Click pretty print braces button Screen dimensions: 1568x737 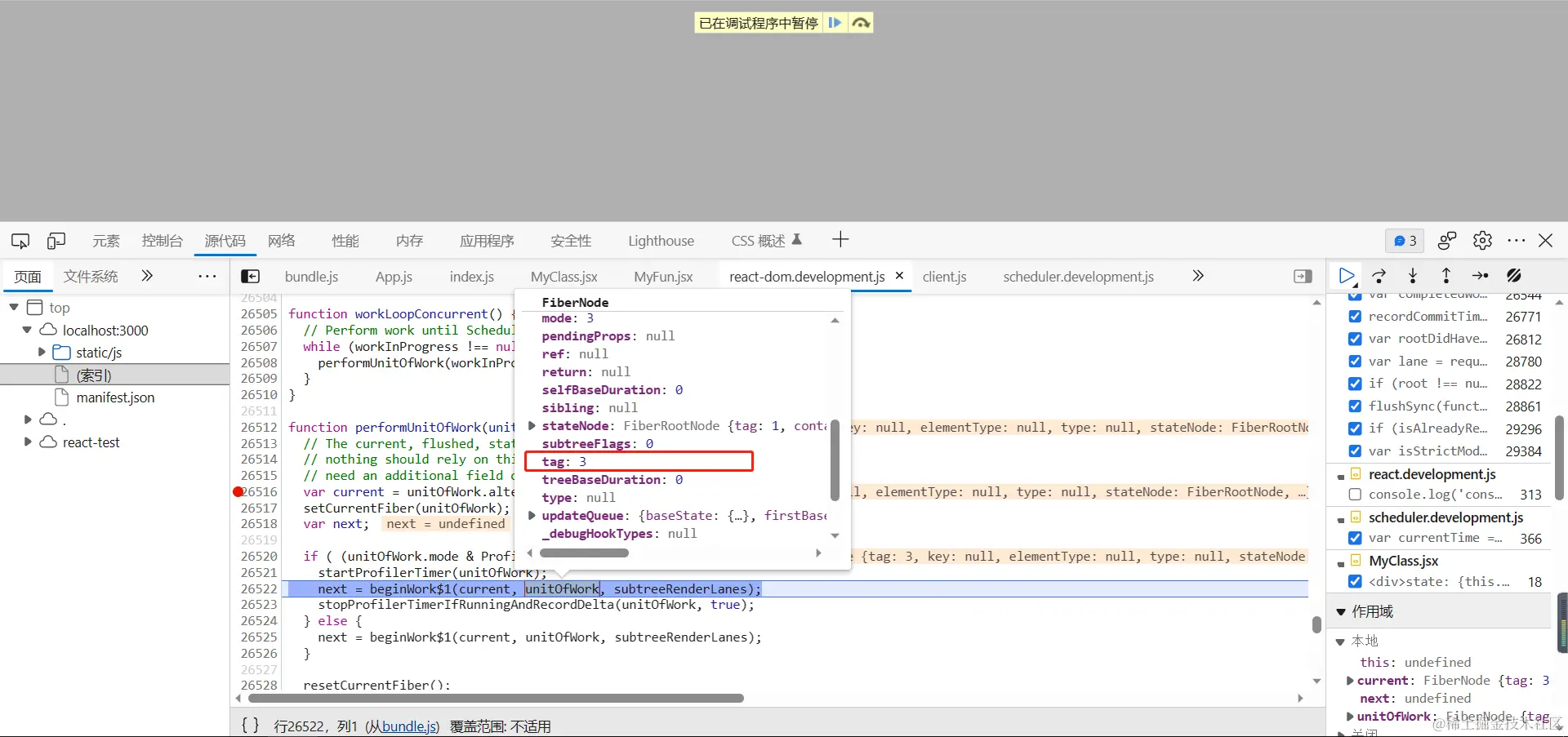[251, 726]
